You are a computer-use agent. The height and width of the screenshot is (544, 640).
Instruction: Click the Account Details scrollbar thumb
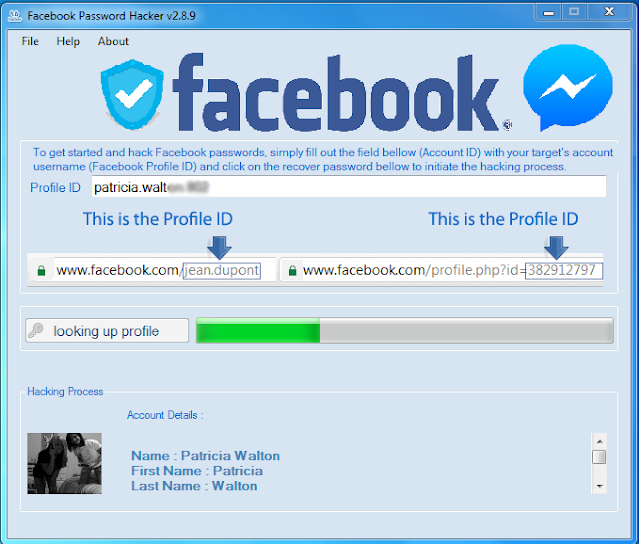[599, 457]
